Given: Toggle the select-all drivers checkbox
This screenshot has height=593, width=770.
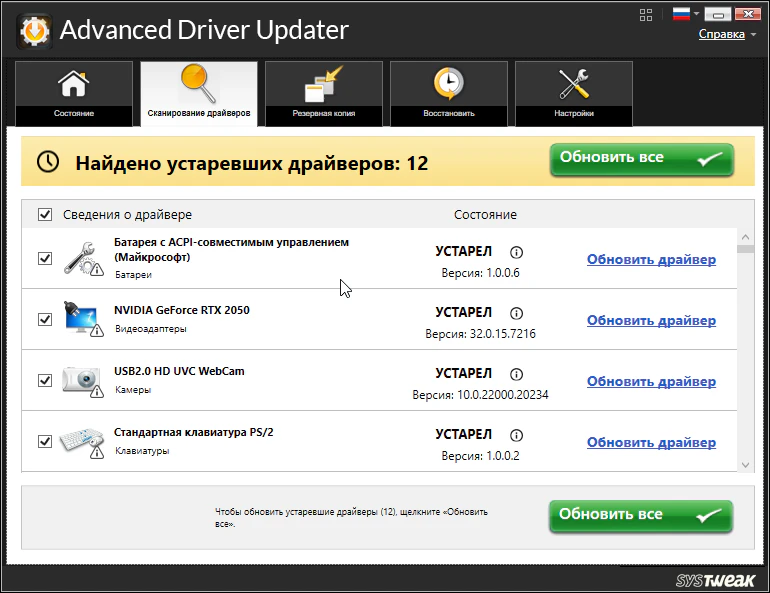Looking at the screenshot, I should pos(45,214).
